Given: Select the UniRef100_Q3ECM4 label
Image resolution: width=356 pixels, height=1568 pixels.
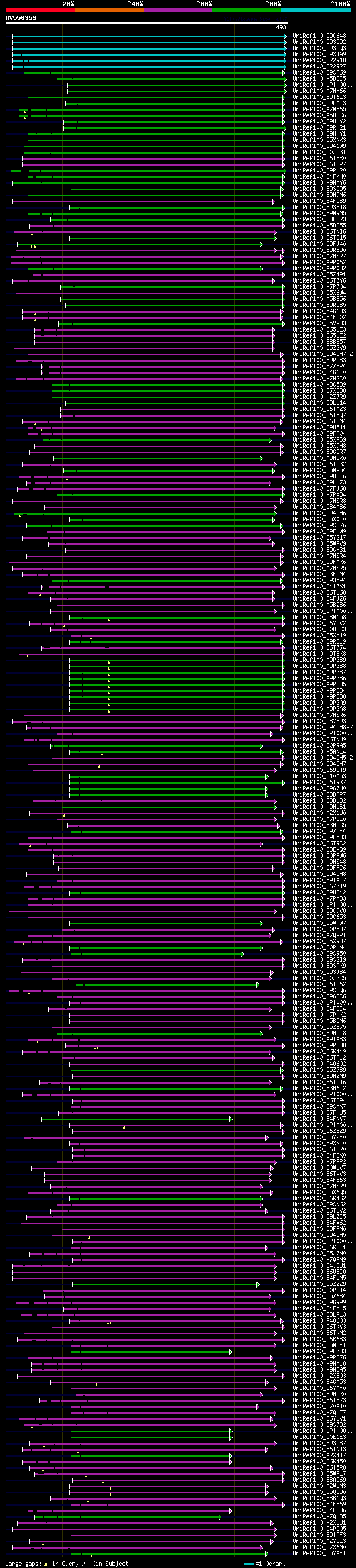Looking at the screenshot, I should click(x=319, y=574).
